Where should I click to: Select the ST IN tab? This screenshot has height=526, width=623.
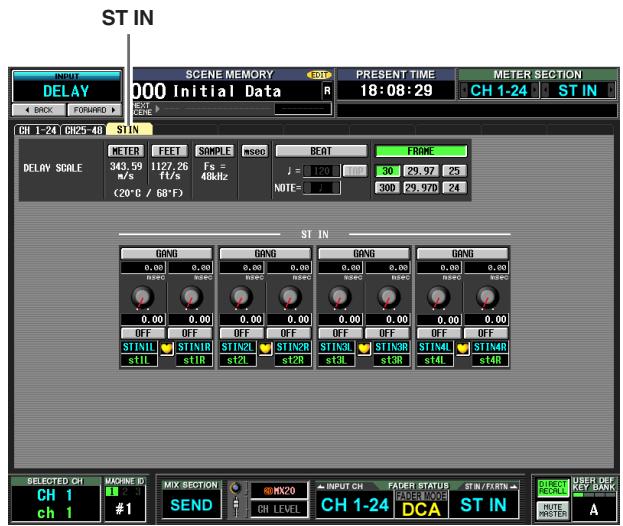click(129, 130)
